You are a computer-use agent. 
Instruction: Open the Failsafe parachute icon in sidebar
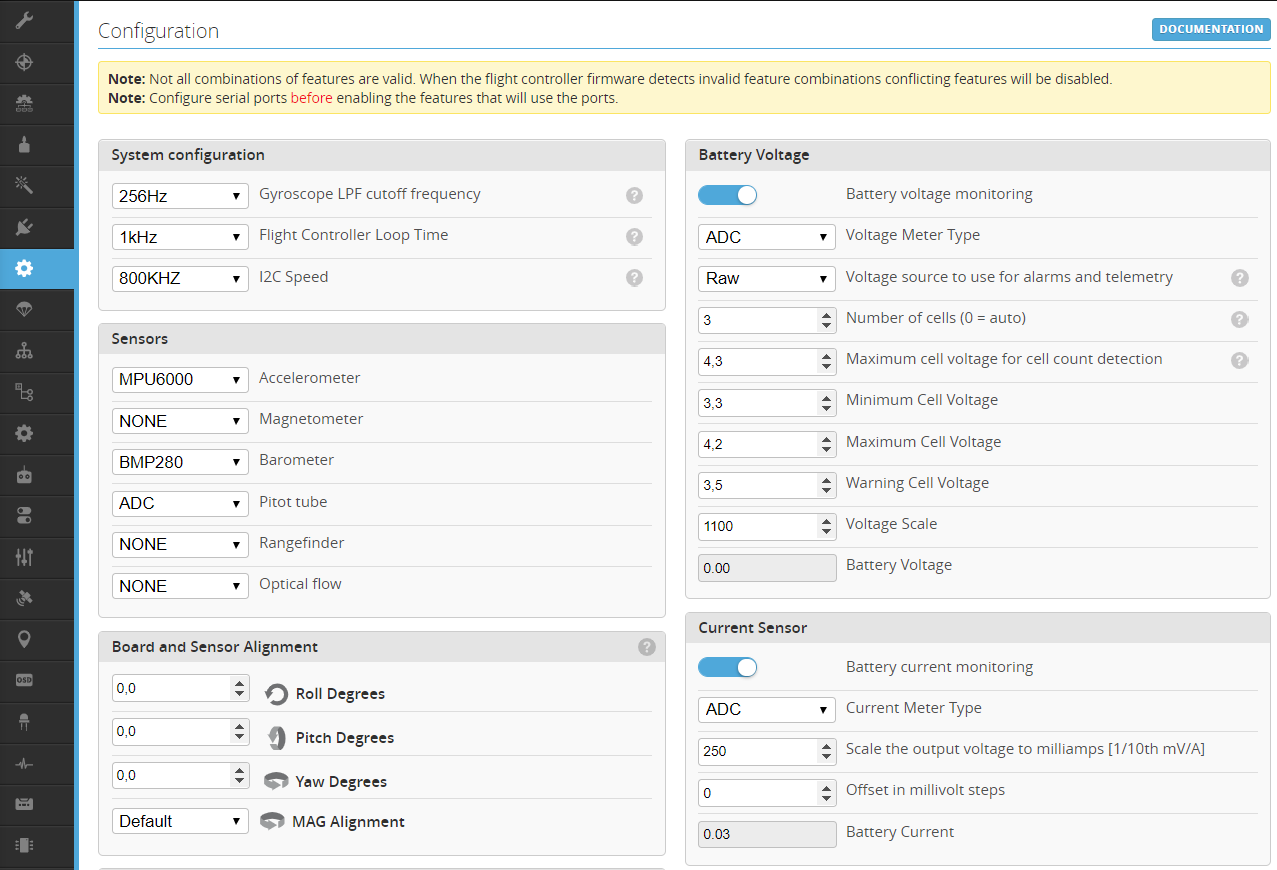click(x=25, y=310)
